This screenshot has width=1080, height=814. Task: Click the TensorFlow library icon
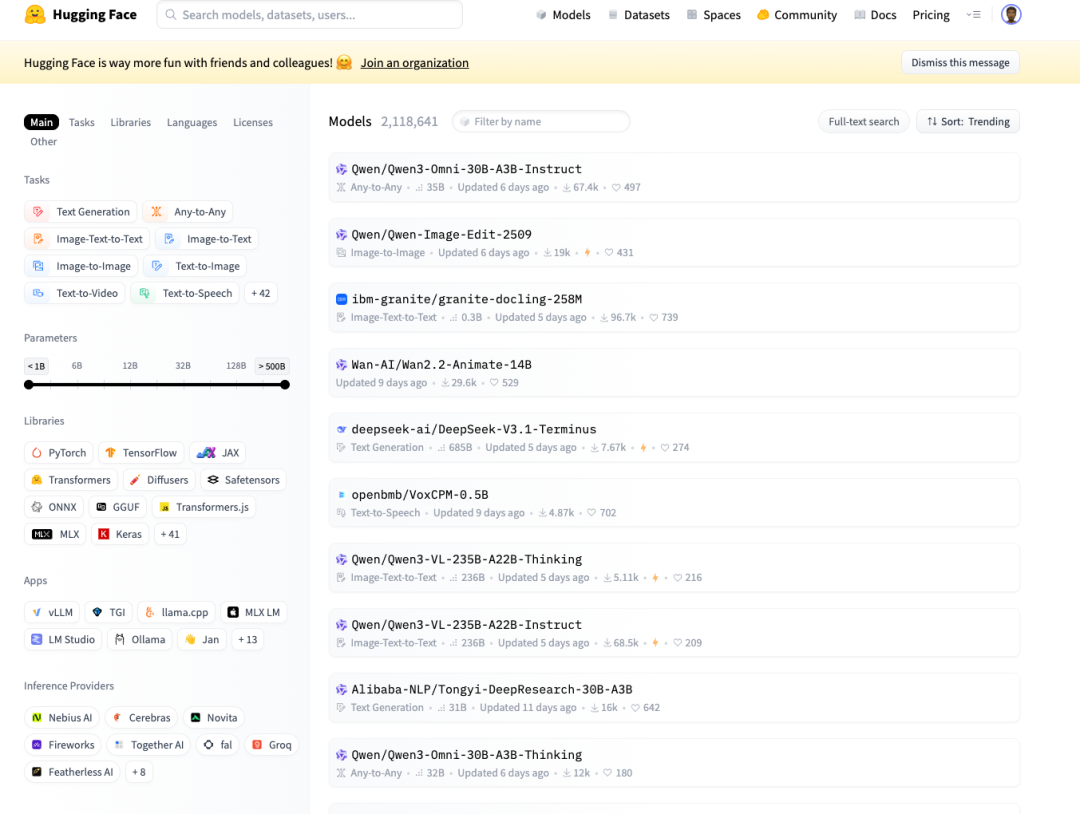[110, 453]
